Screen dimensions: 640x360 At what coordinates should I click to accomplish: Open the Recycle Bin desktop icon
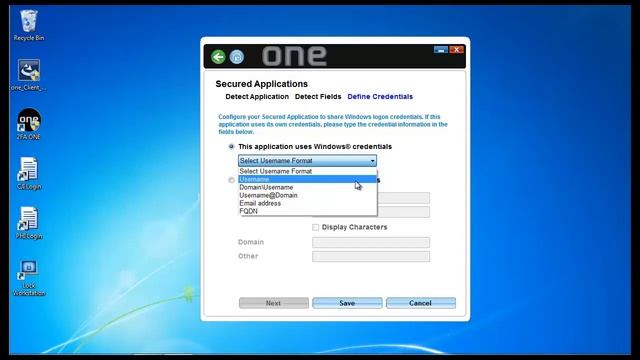coord(29,25)
